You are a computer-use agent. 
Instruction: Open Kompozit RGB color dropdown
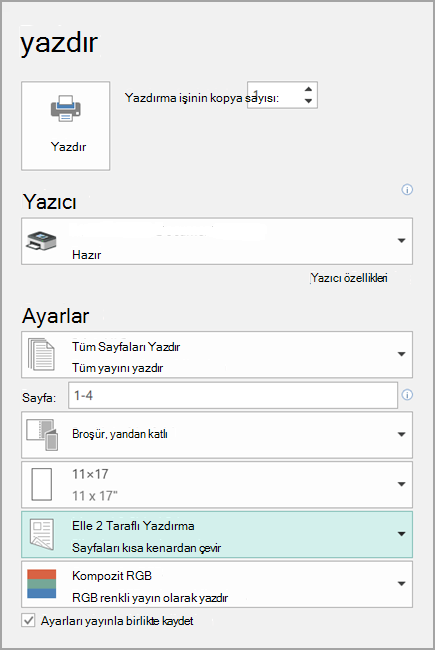click(x=217, y=584)
